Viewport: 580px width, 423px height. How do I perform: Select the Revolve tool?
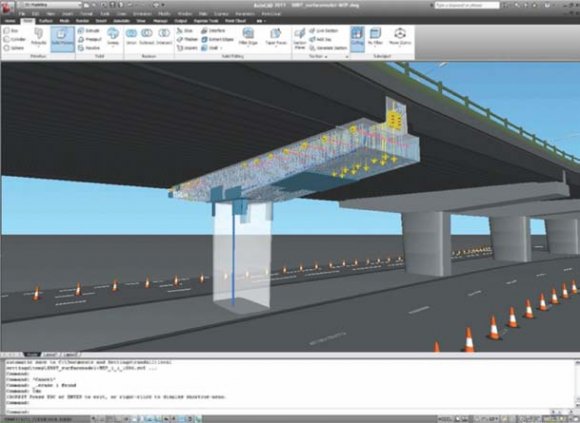89,48
